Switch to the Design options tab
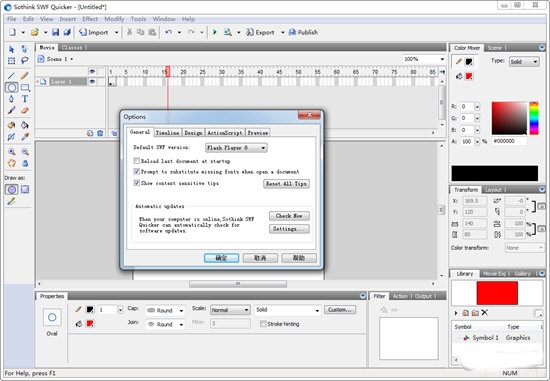 click(x=193, y=133)
